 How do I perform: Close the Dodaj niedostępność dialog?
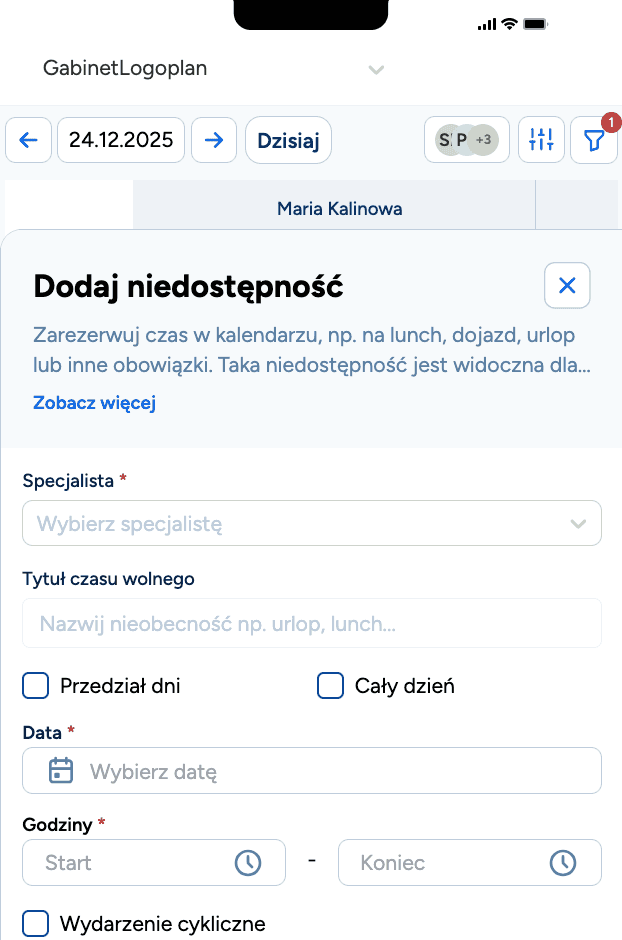point(567,286)
